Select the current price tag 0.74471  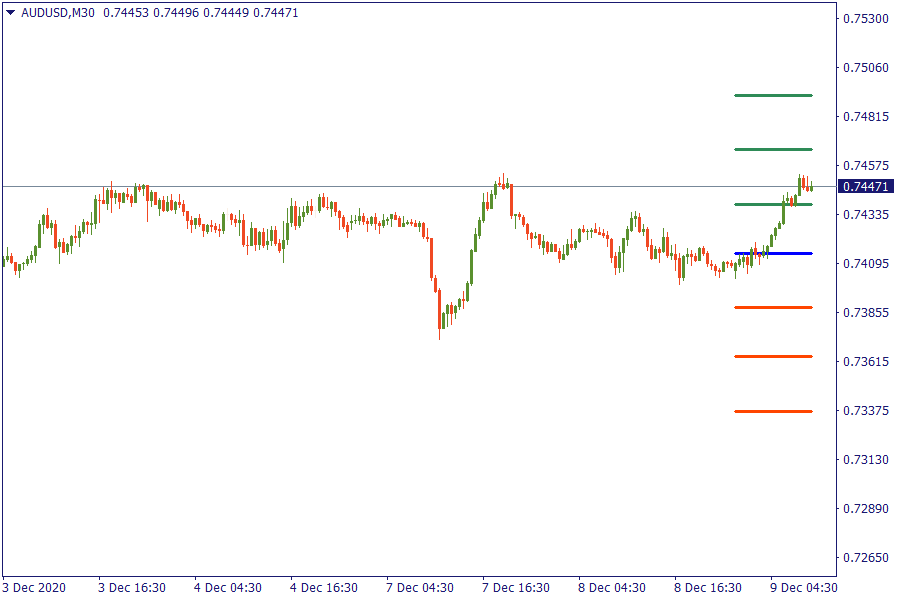(866, 187)
